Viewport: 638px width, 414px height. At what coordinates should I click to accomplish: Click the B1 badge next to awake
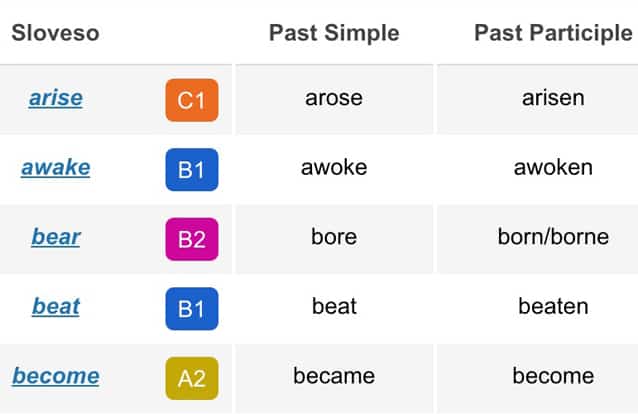192,170
